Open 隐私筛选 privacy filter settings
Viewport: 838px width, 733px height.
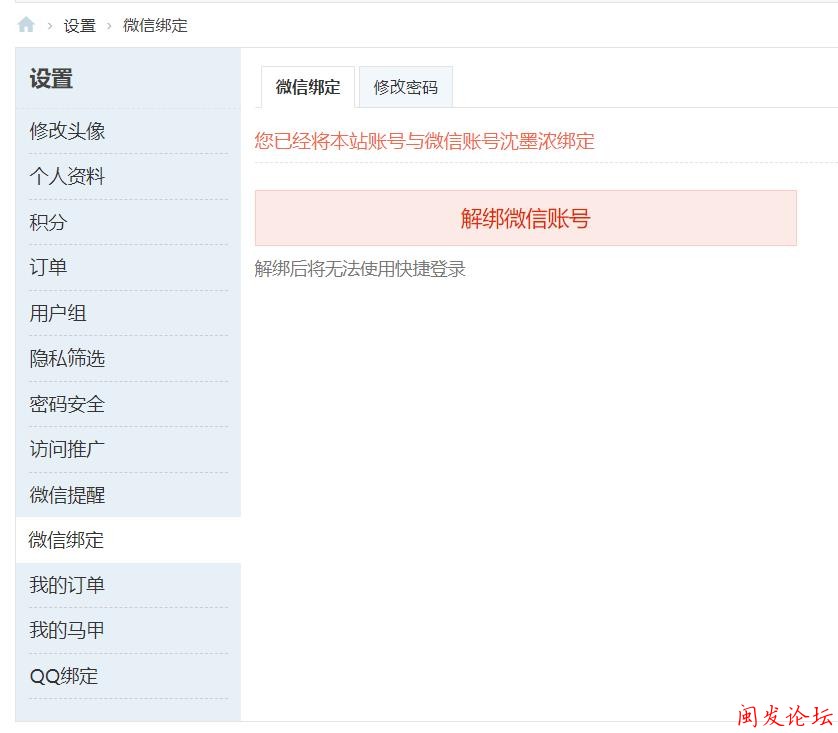pyautogui.click(x=67, y=358)
